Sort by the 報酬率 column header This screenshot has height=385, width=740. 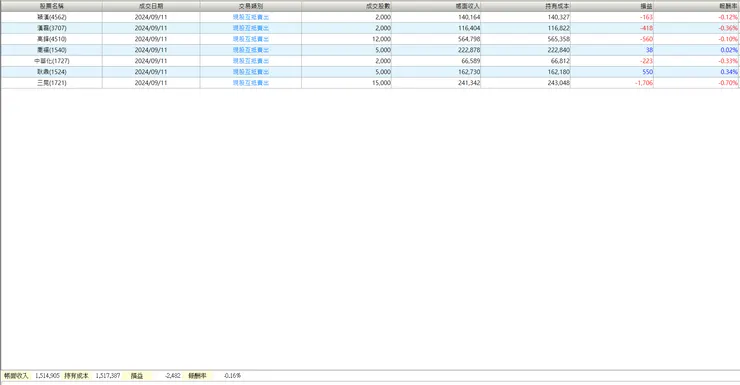click(x=697, y=6)
